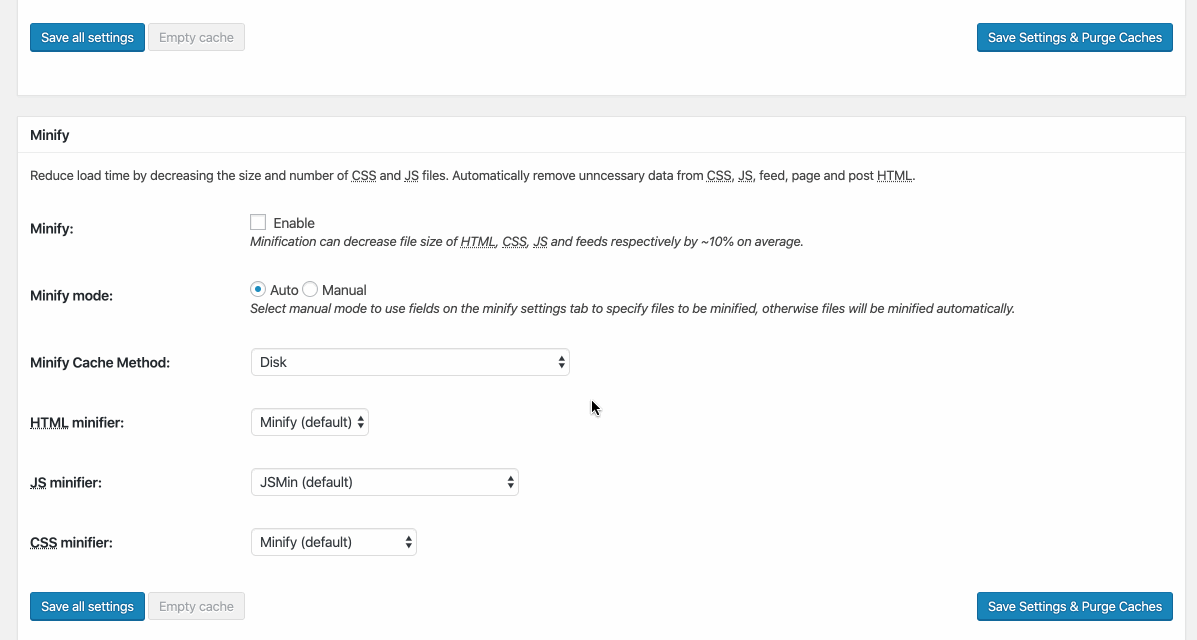Image resolution: width=1197 pixels, height=640 pixels.
Task: Click Empty cache button above Minify section
Action: pyautogui.click(x=196, y=38)
